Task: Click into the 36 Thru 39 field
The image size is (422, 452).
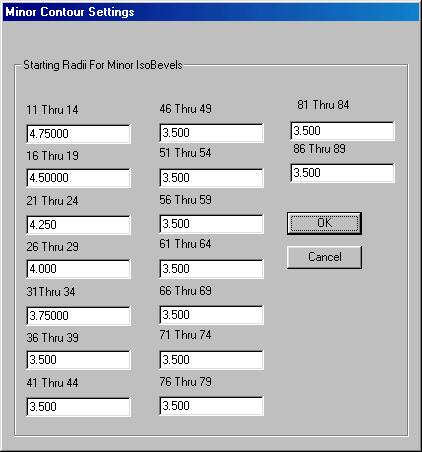Action: 78,360
